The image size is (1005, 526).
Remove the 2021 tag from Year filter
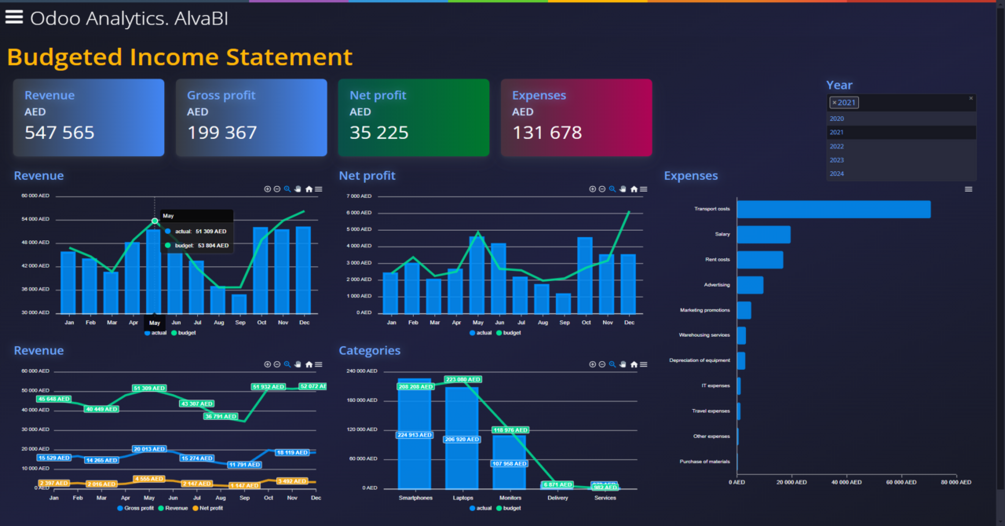pyautogui.click(x=834, y=103)
